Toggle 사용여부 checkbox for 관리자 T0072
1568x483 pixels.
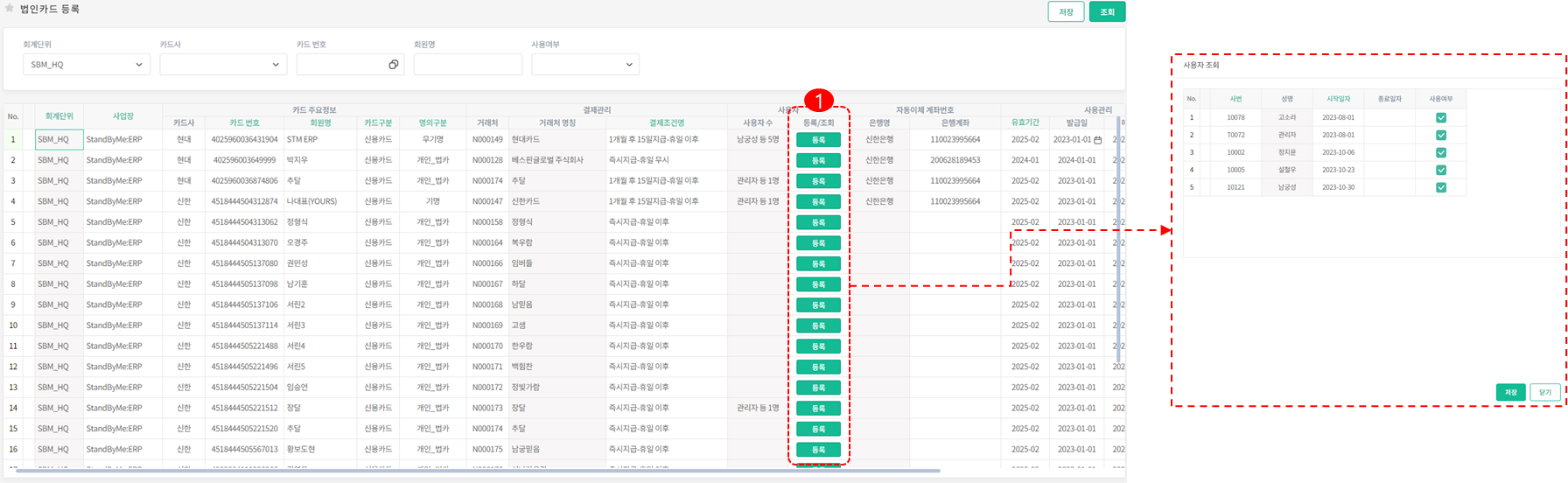pos(1440,135)
